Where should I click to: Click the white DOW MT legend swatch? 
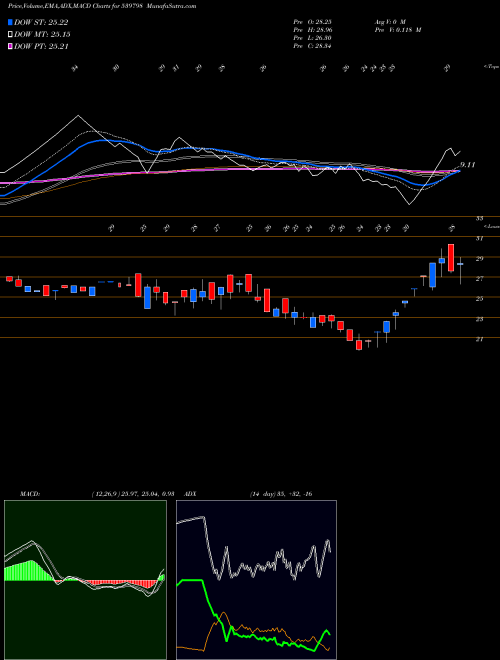[10, 34]
